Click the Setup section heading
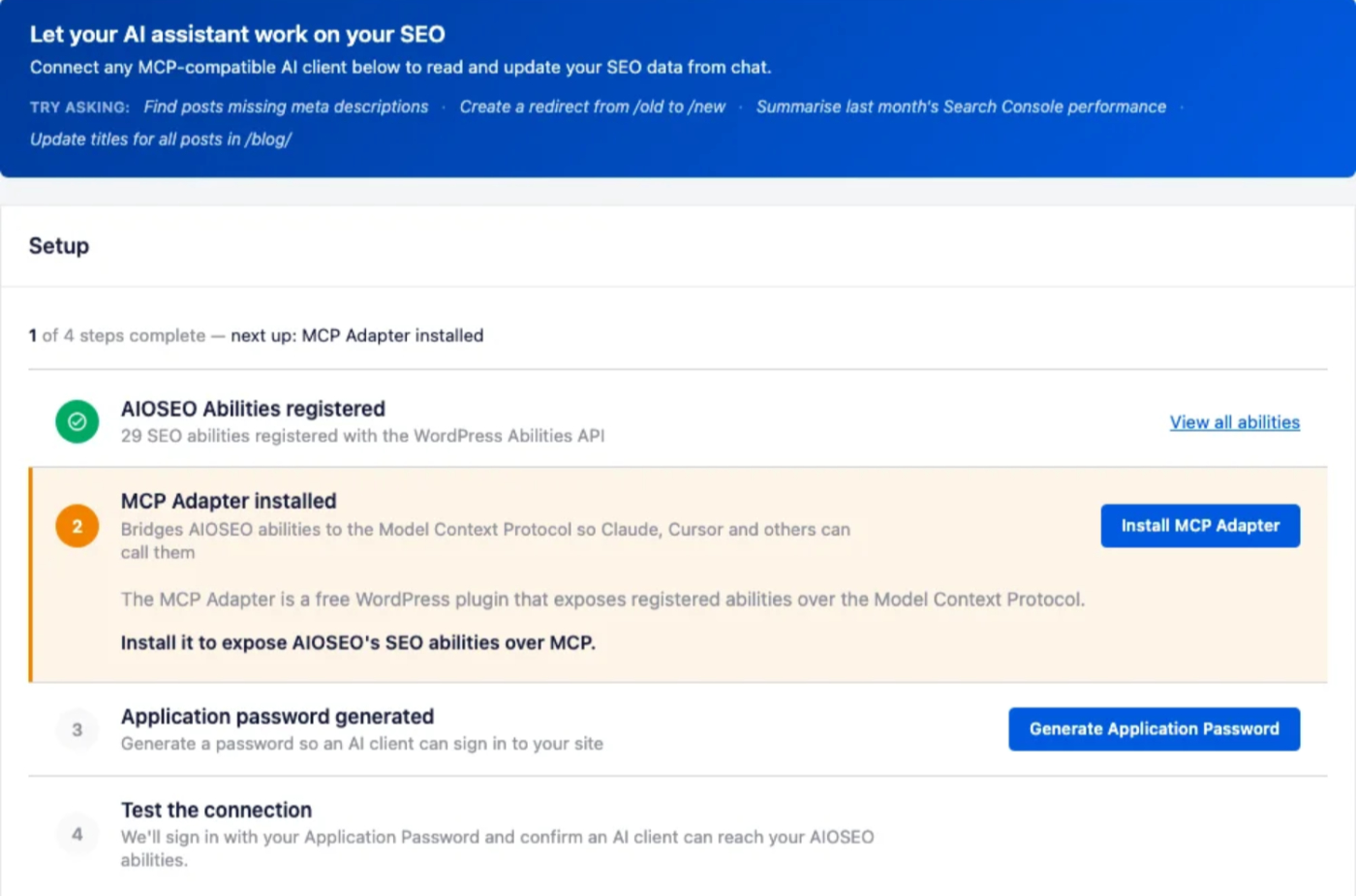The height and width of the screenshot is (896, 1356). (x=59, y=246)
